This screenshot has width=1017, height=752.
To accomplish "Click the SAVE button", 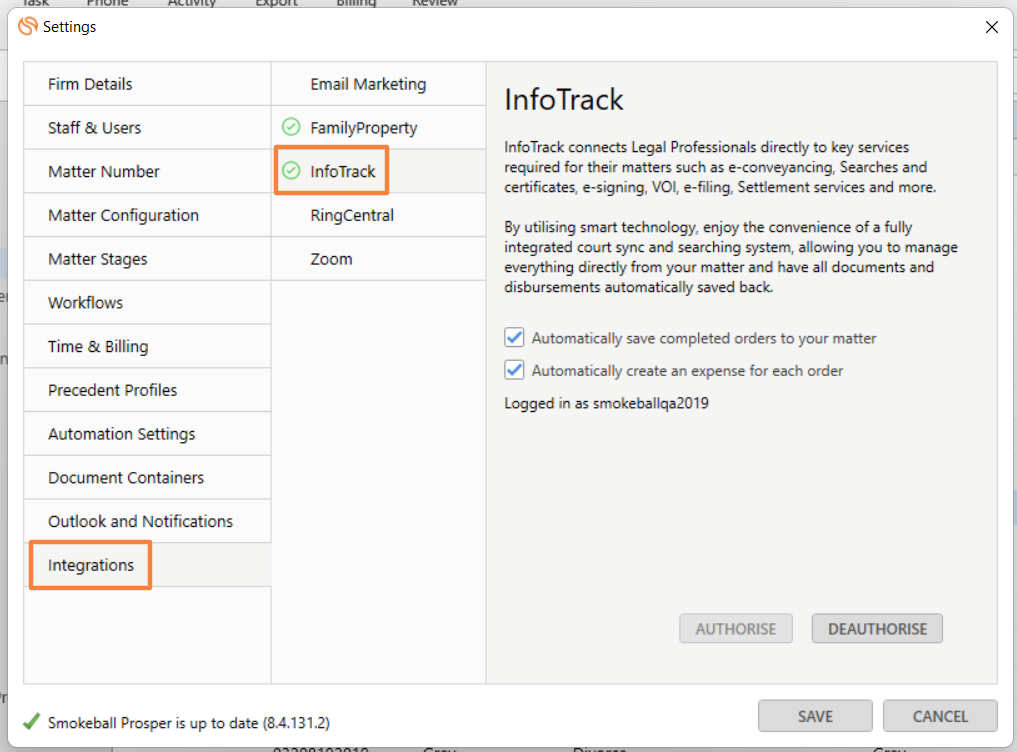I will [815, 716].
